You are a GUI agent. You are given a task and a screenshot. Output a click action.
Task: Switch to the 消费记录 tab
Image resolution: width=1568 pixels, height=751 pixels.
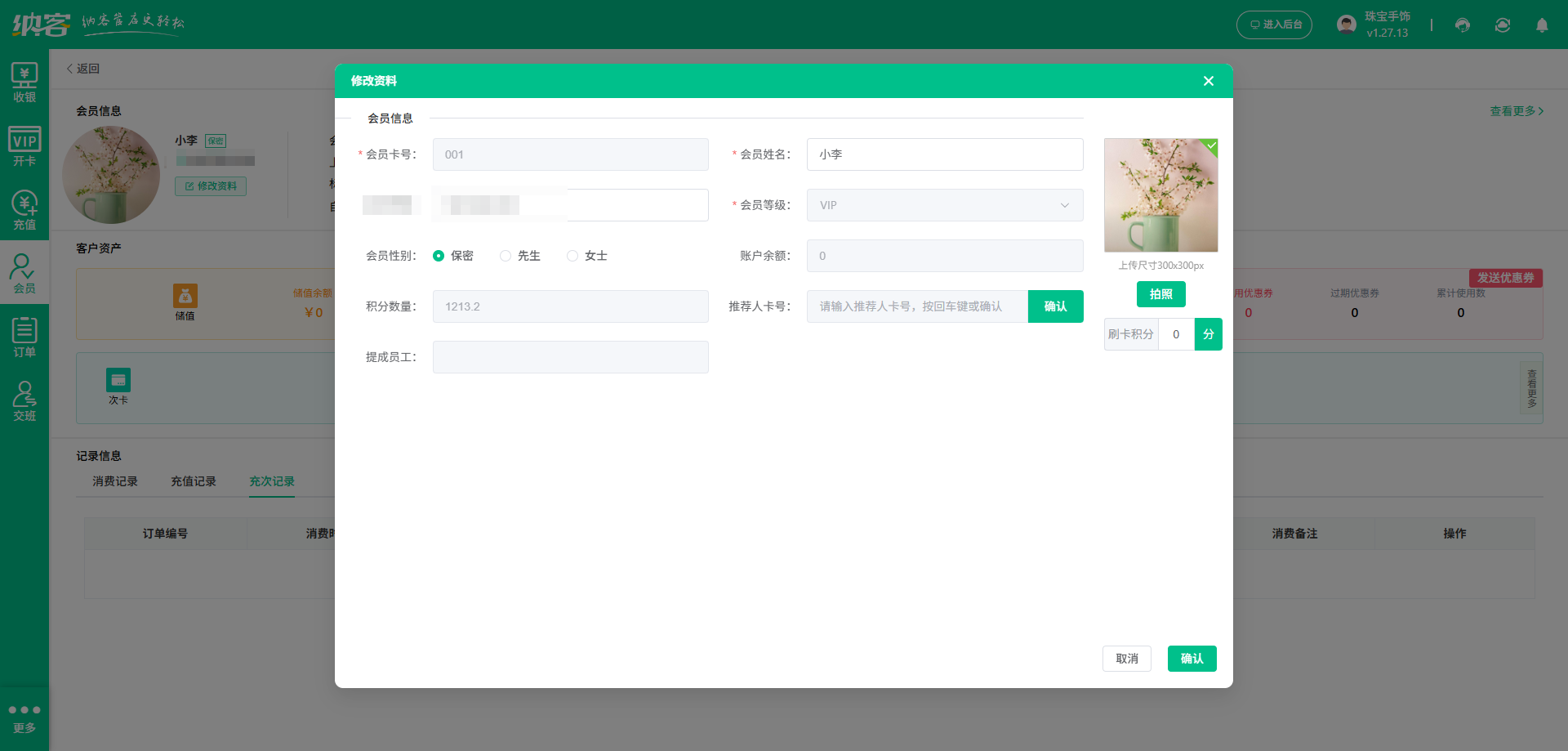(115, 481)
